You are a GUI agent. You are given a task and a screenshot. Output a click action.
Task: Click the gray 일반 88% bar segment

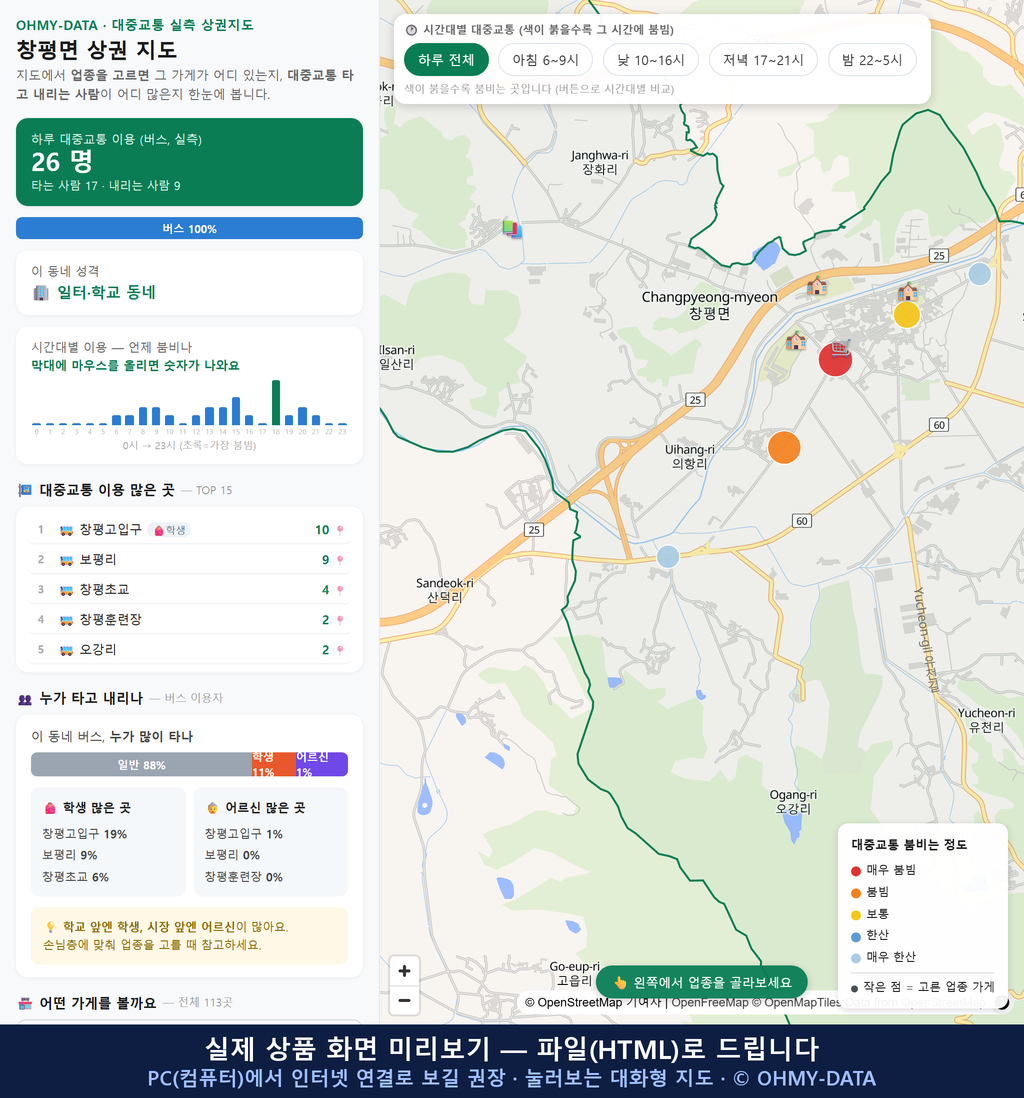141,765
